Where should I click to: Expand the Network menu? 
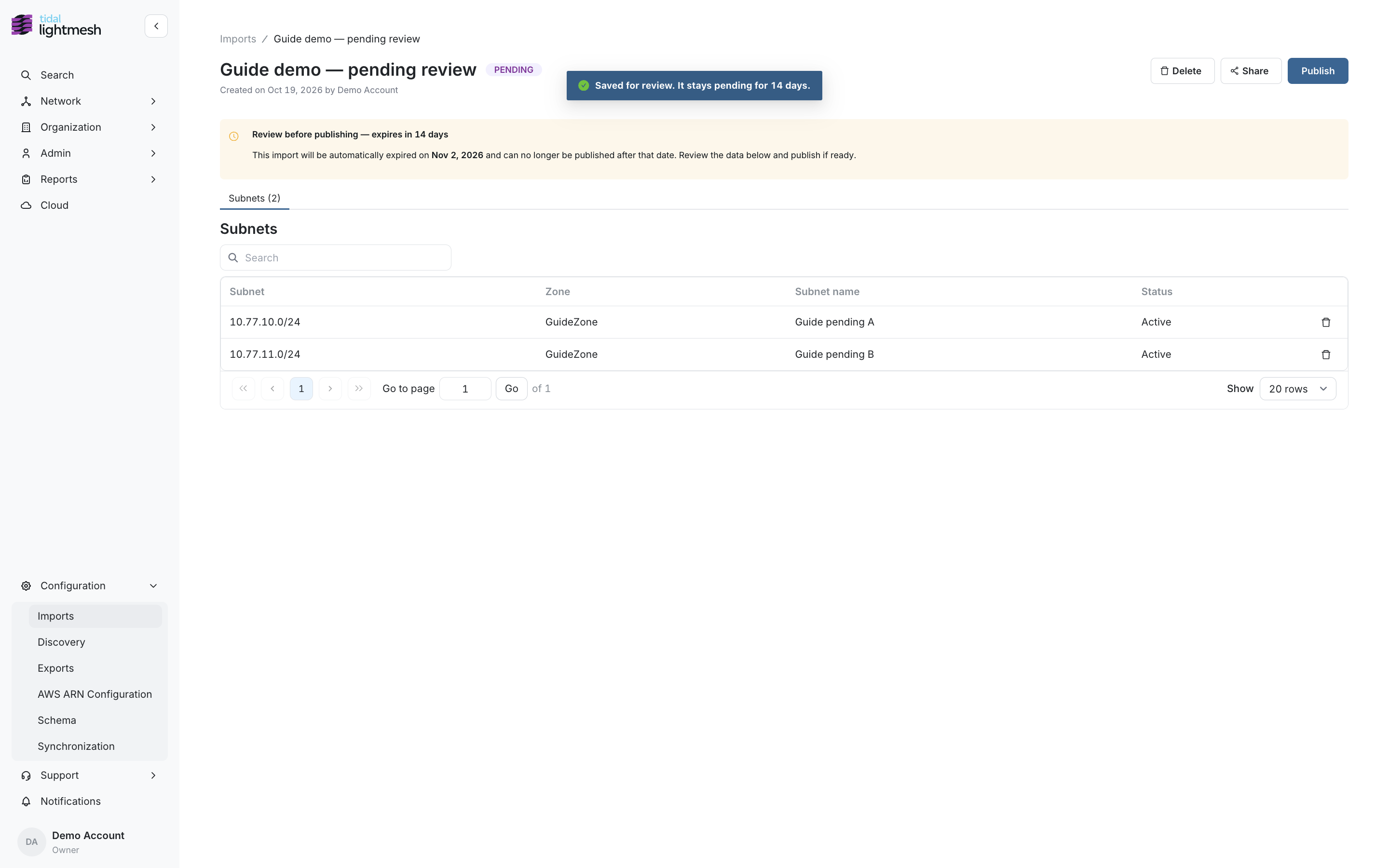pyautogui.click(x=89, y=101)
